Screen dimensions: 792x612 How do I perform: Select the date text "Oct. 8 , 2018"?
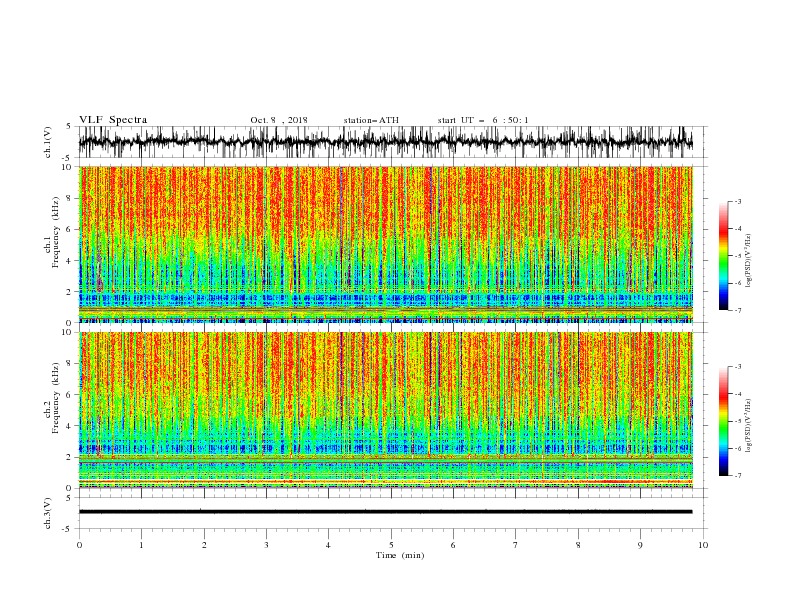(279, 120)
